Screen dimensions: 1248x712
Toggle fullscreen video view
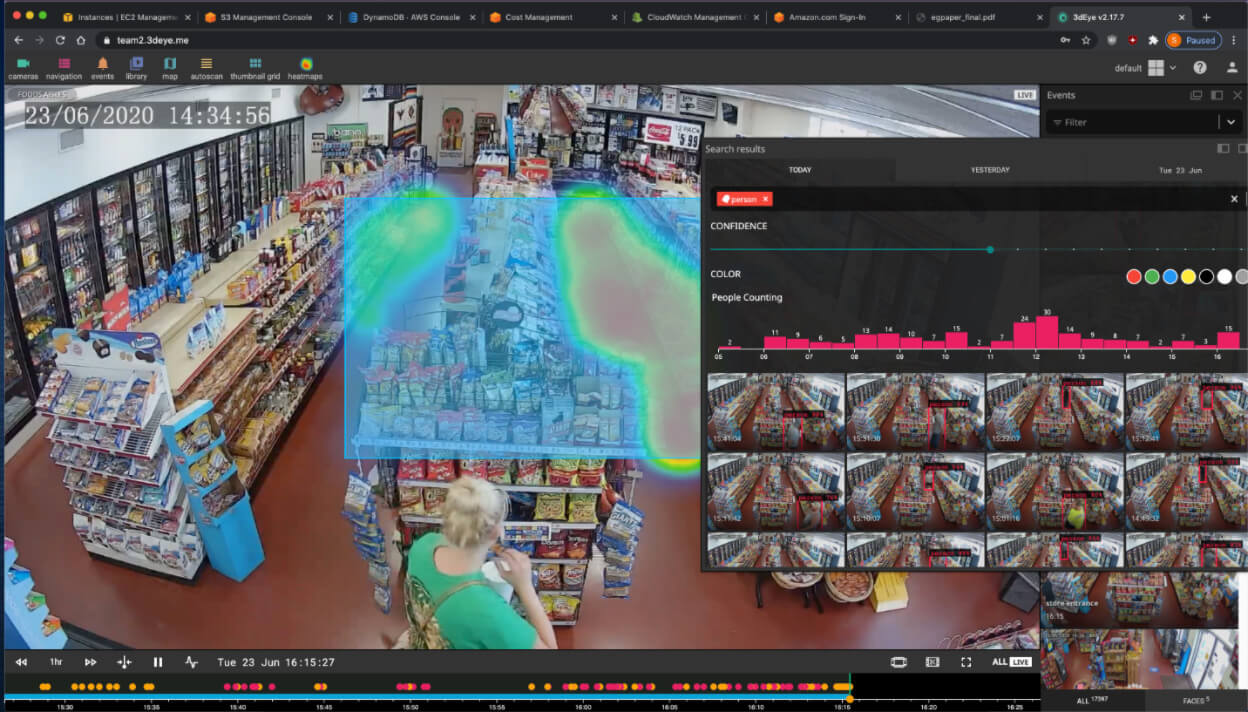point(966,662)
